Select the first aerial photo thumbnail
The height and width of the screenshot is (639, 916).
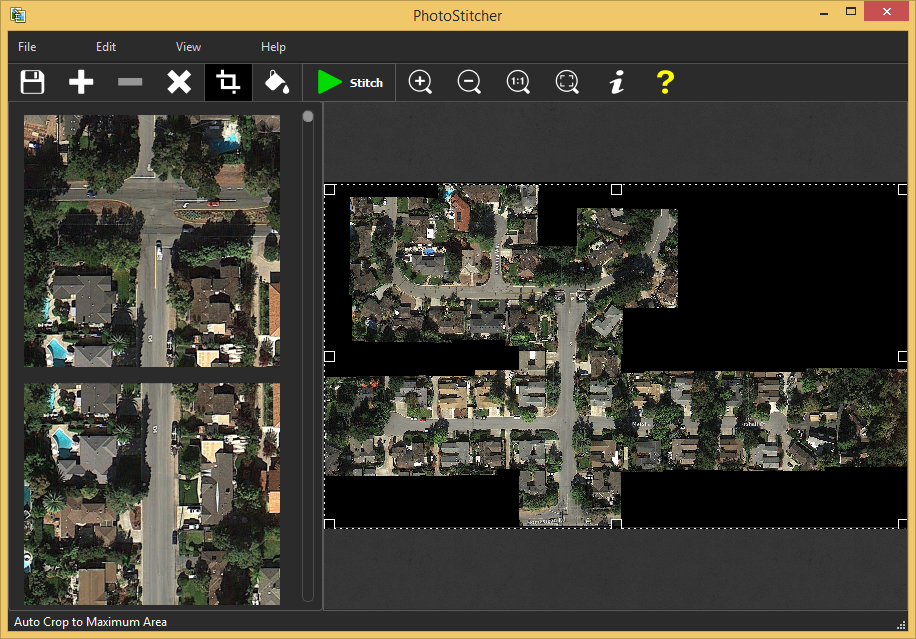(152, 241)
